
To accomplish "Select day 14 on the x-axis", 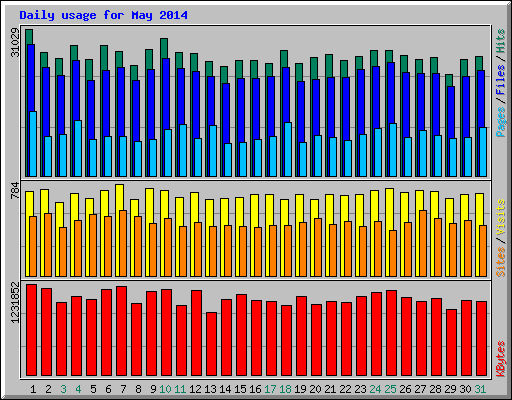I will point(225,389).
